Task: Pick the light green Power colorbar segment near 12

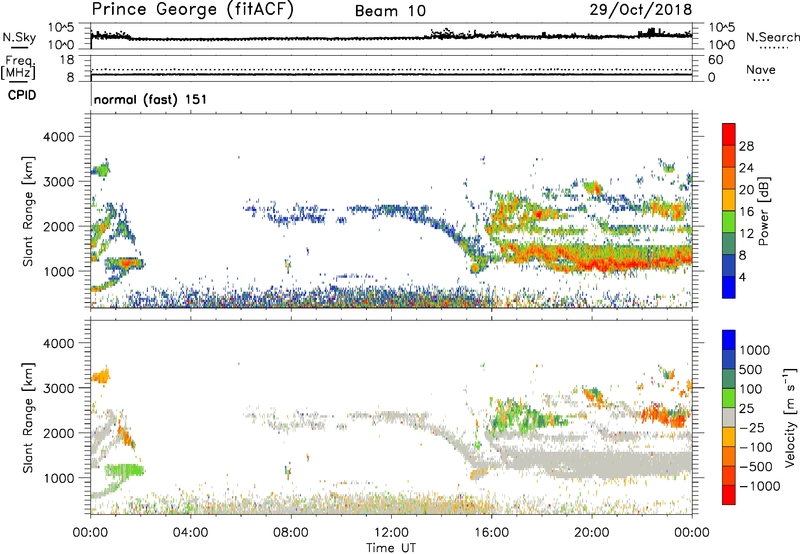Action: (x=729, y=222)
